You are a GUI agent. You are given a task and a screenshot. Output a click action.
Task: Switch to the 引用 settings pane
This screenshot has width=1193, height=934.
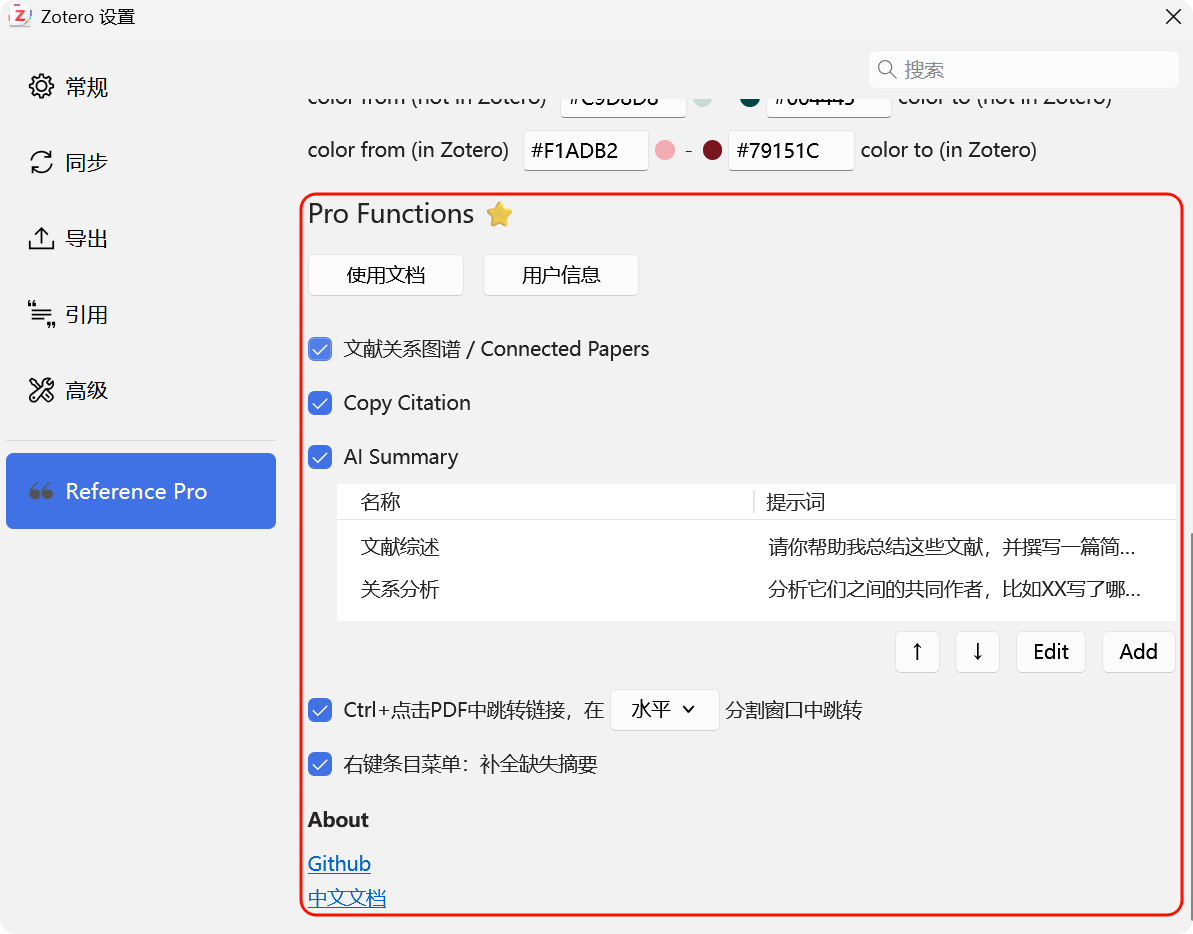[141, 314]
